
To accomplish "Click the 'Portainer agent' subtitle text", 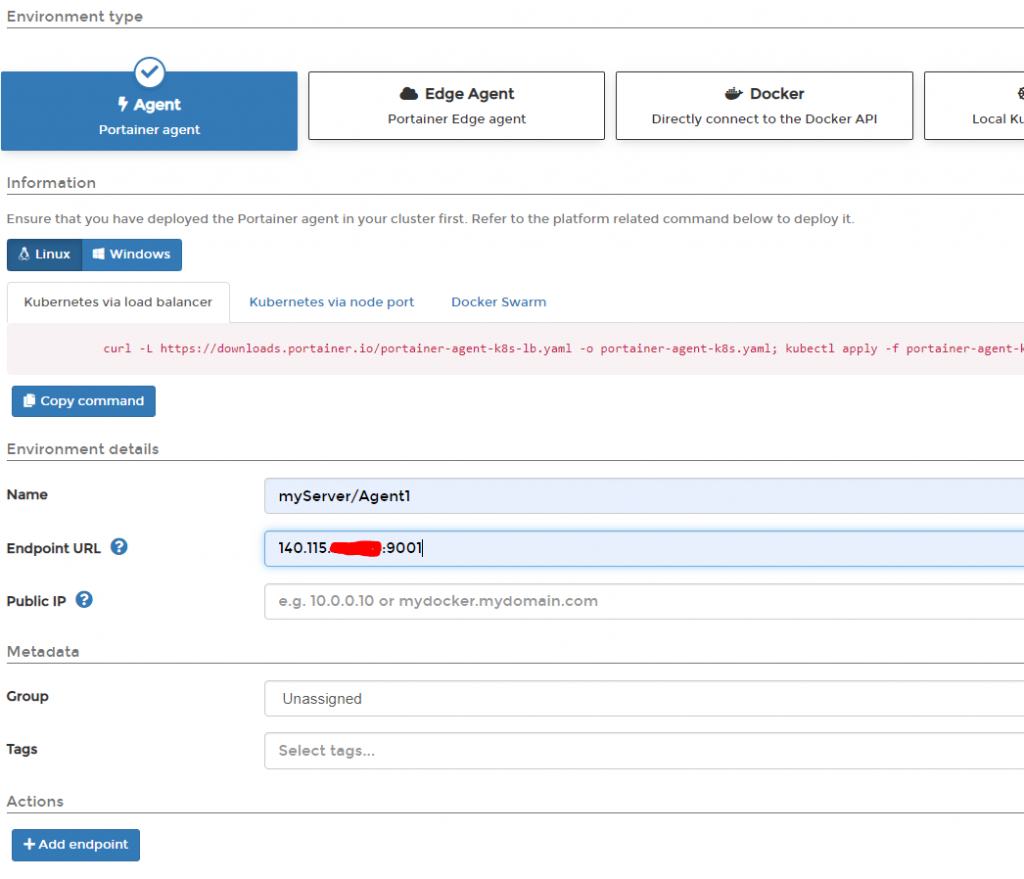I will click(150, 129).
